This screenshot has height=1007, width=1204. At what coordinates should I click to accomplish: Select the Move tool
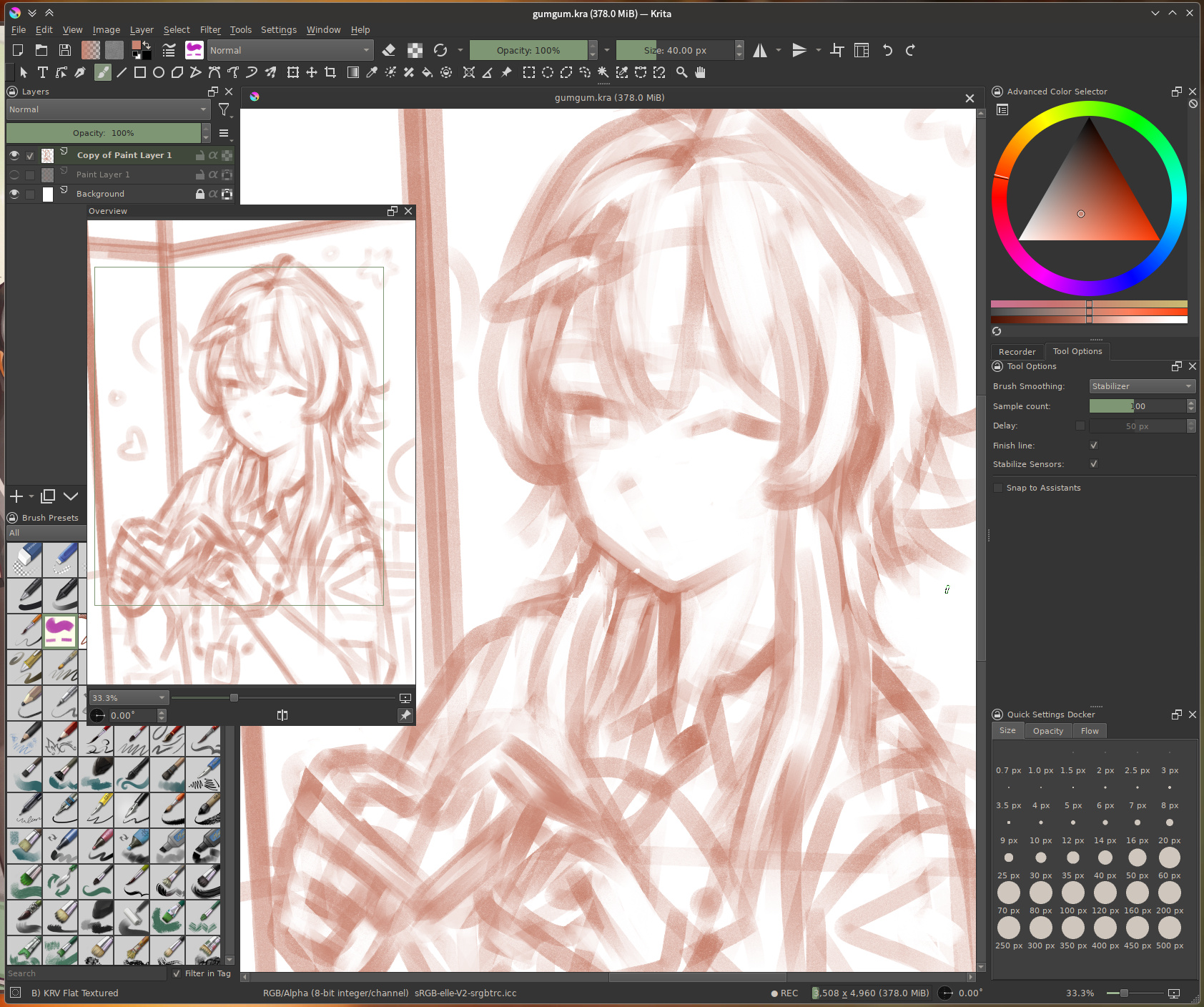(312, 72)
